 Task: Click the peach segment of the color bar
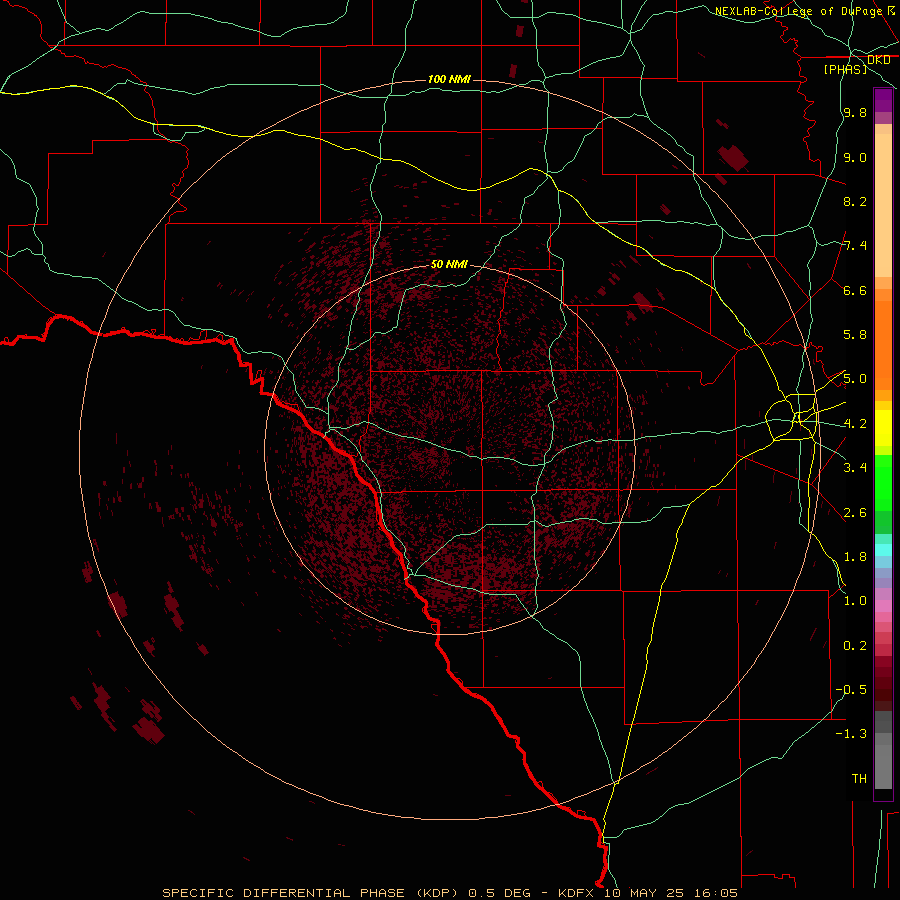click(883, 205)
